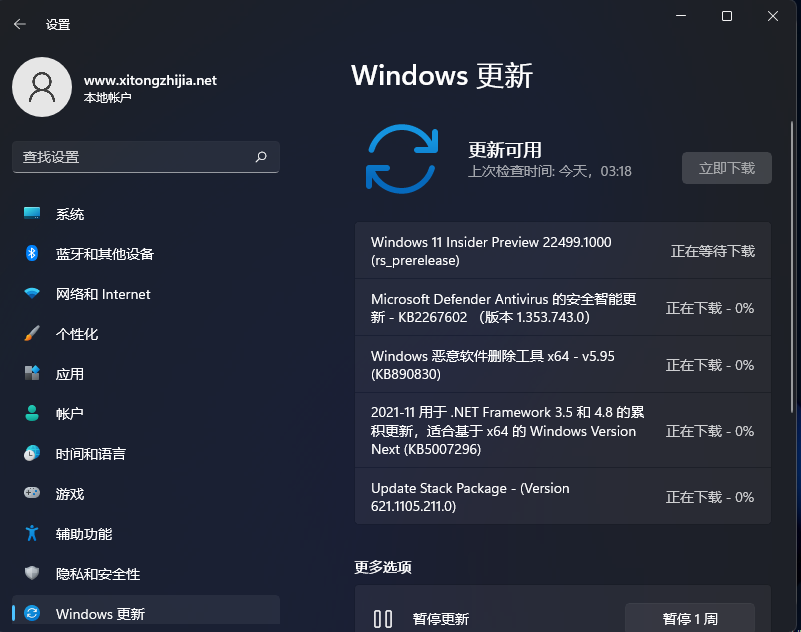
Task: Click 正在下载 - 0% status for KB5007296
Action: coord(710,431)
